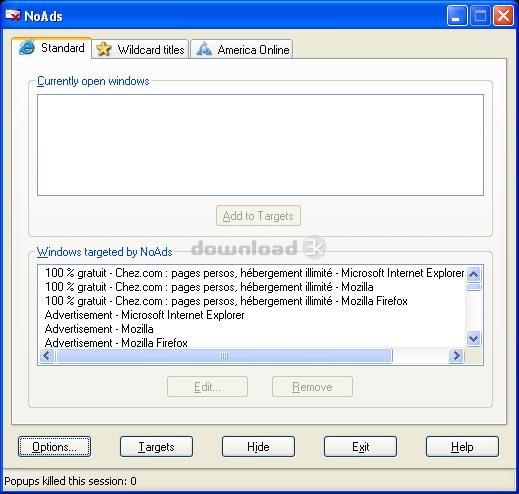This screenshot has height=494, width=519.
Task: Click the AOL triangle icon on America Online tab
Action: [x=204, y=49]
